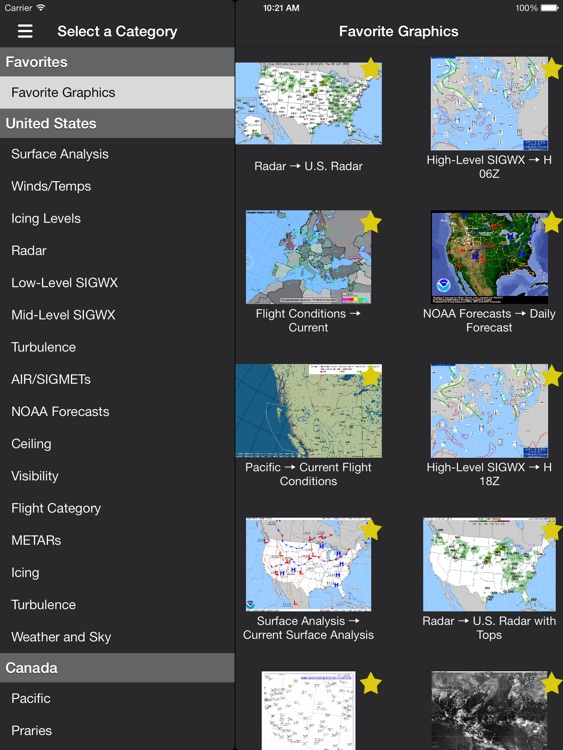Image resolution: width=563 pixels, height=750 pixels.
Task: Select Weather and Sky category
Action: pos(117,637)
